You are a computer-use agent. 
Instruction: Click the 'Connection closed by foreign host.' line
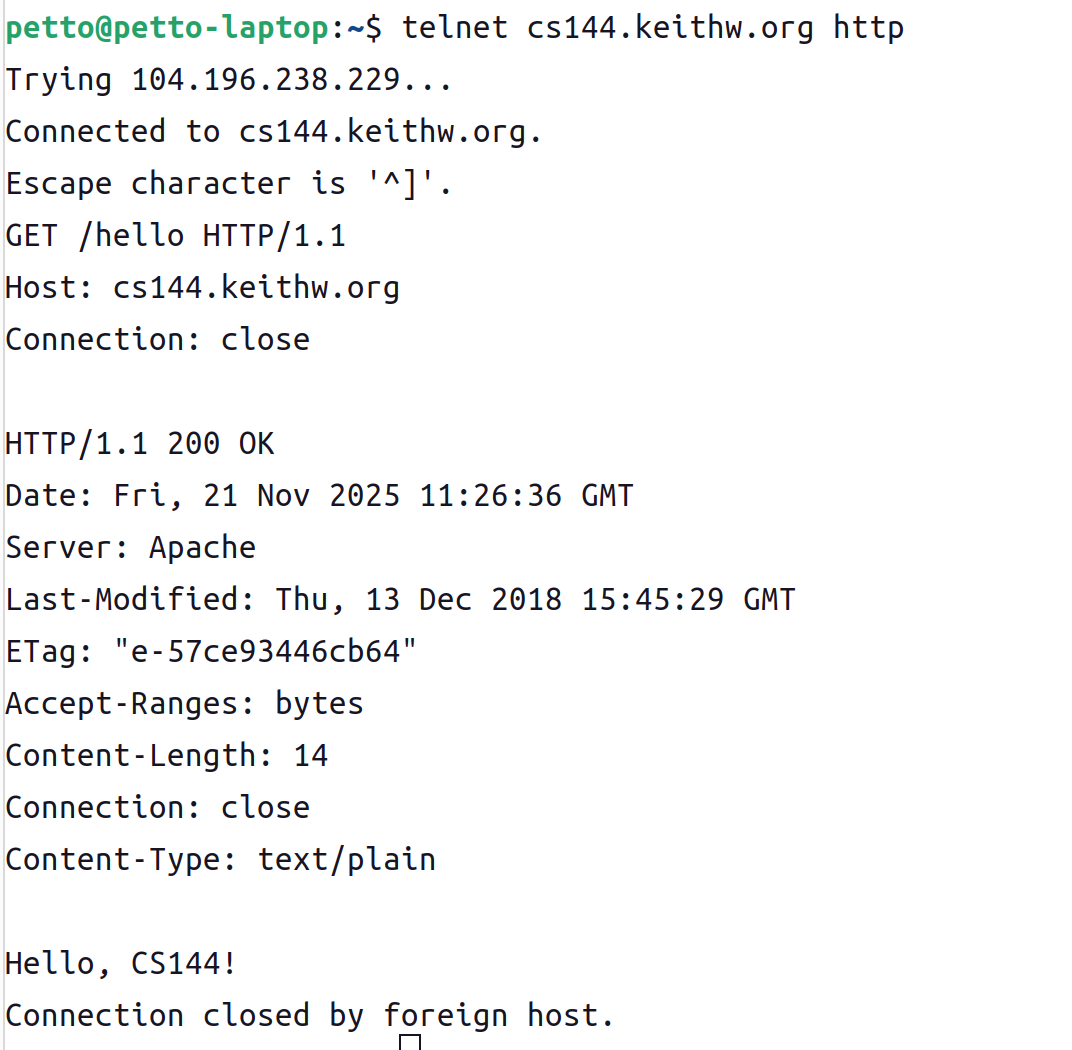(x=309, y=1015)
